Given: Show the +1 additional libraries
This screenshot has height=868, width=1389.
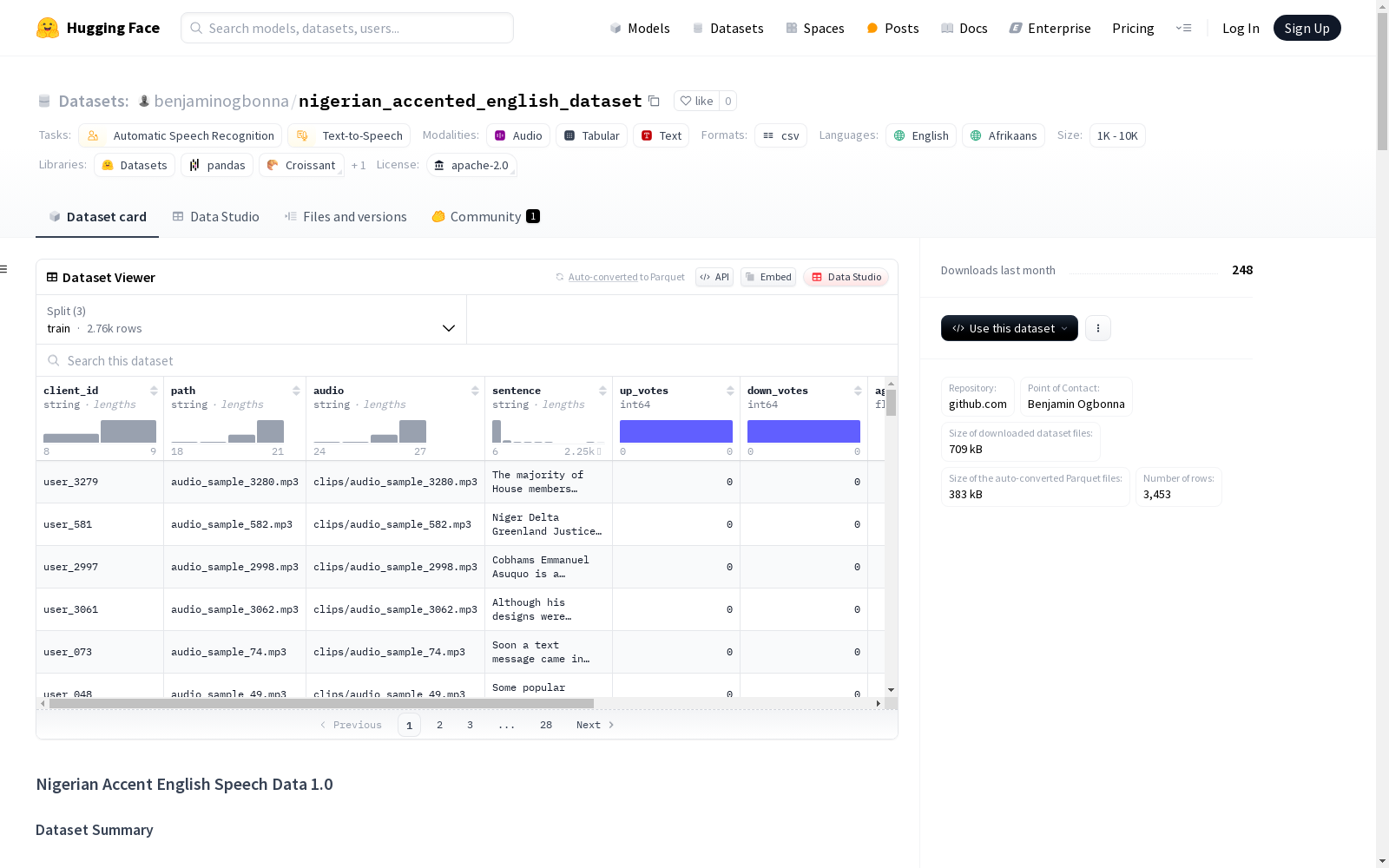Looking at the screenshot, I should coord(359,165).
